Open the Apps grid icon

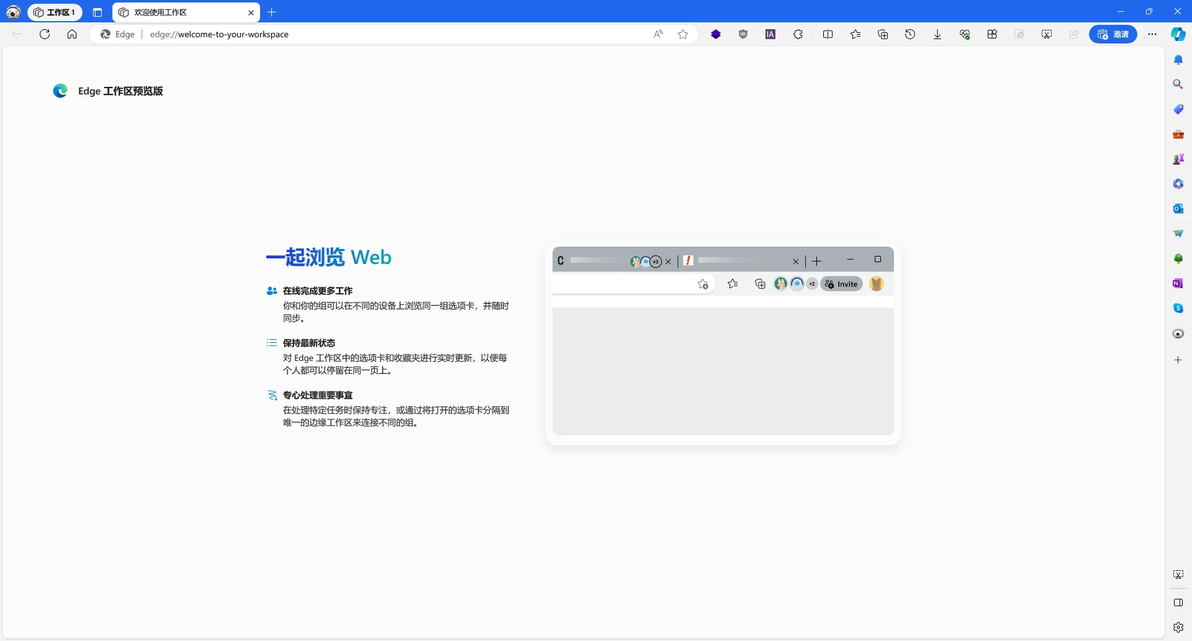992,34
